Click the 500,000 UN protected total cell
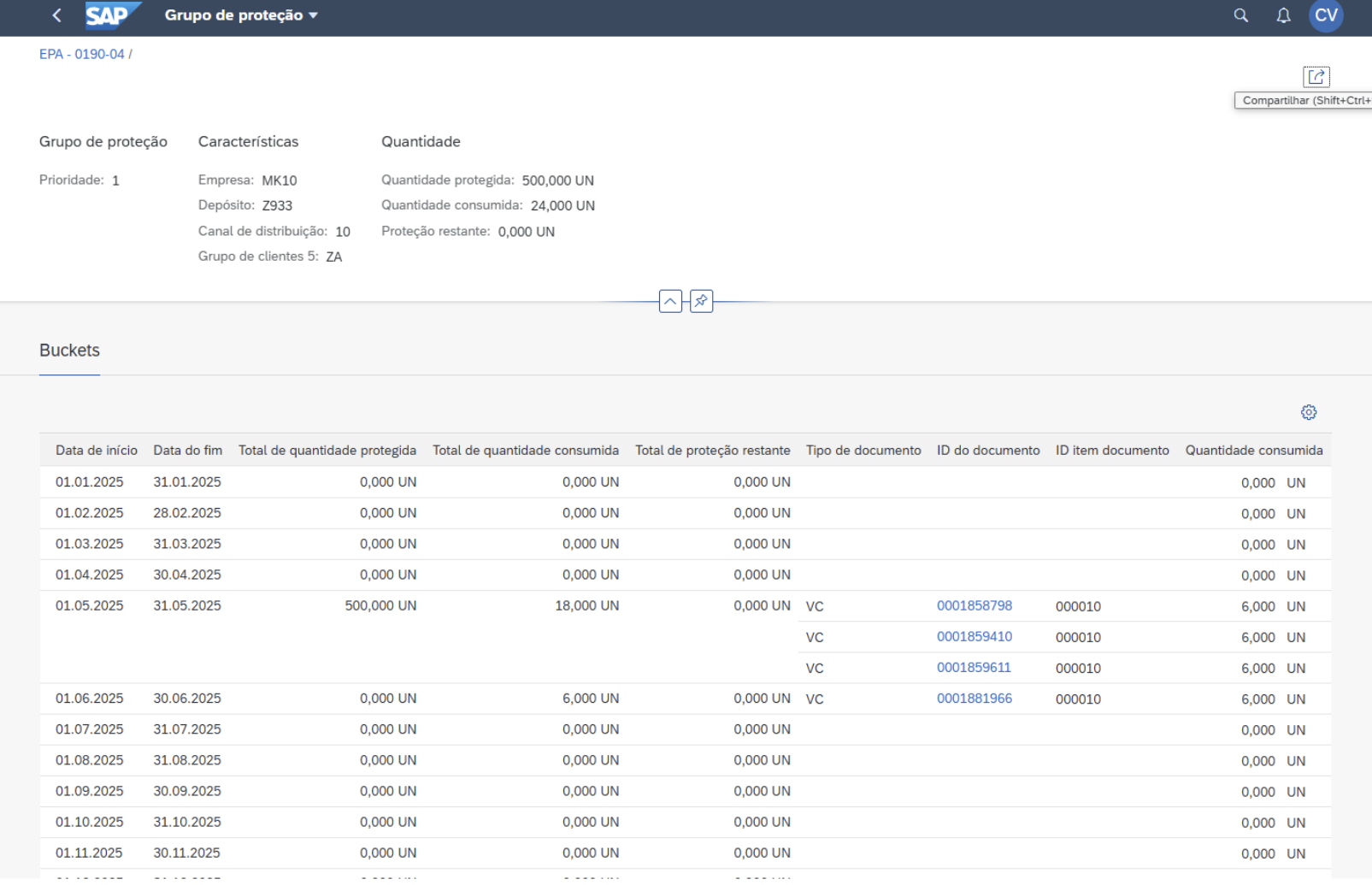Viewport: 1372px width, 885px height. [380, 605]
